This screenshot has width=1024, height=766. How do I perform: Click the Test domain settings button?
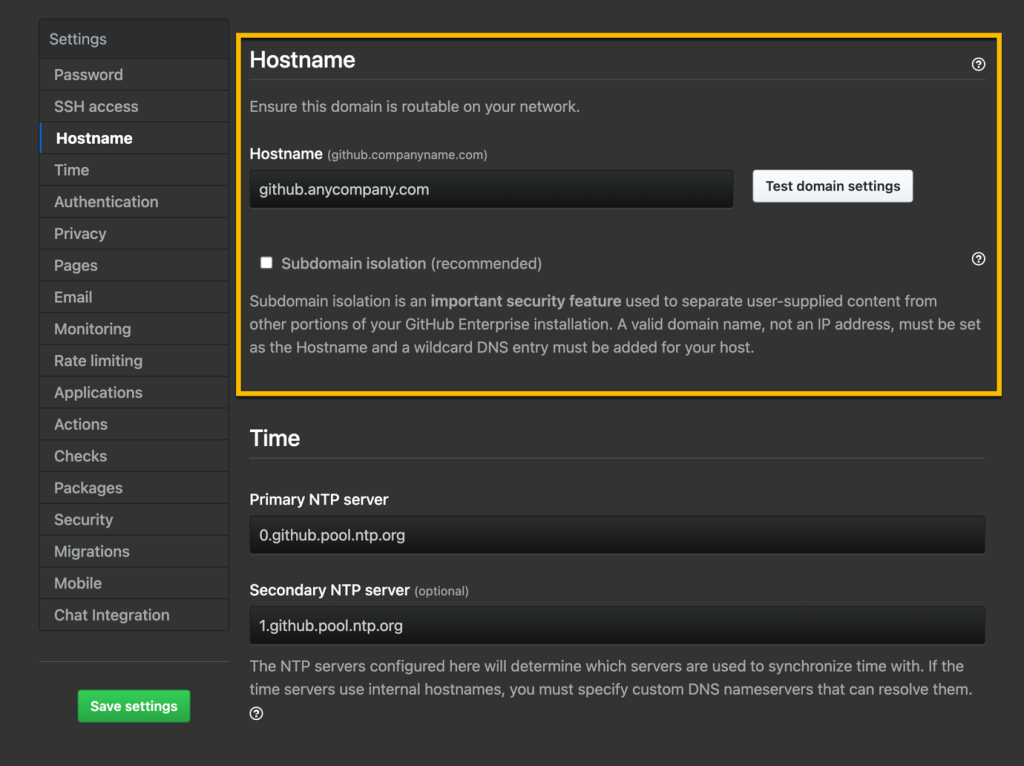[832, 185]
